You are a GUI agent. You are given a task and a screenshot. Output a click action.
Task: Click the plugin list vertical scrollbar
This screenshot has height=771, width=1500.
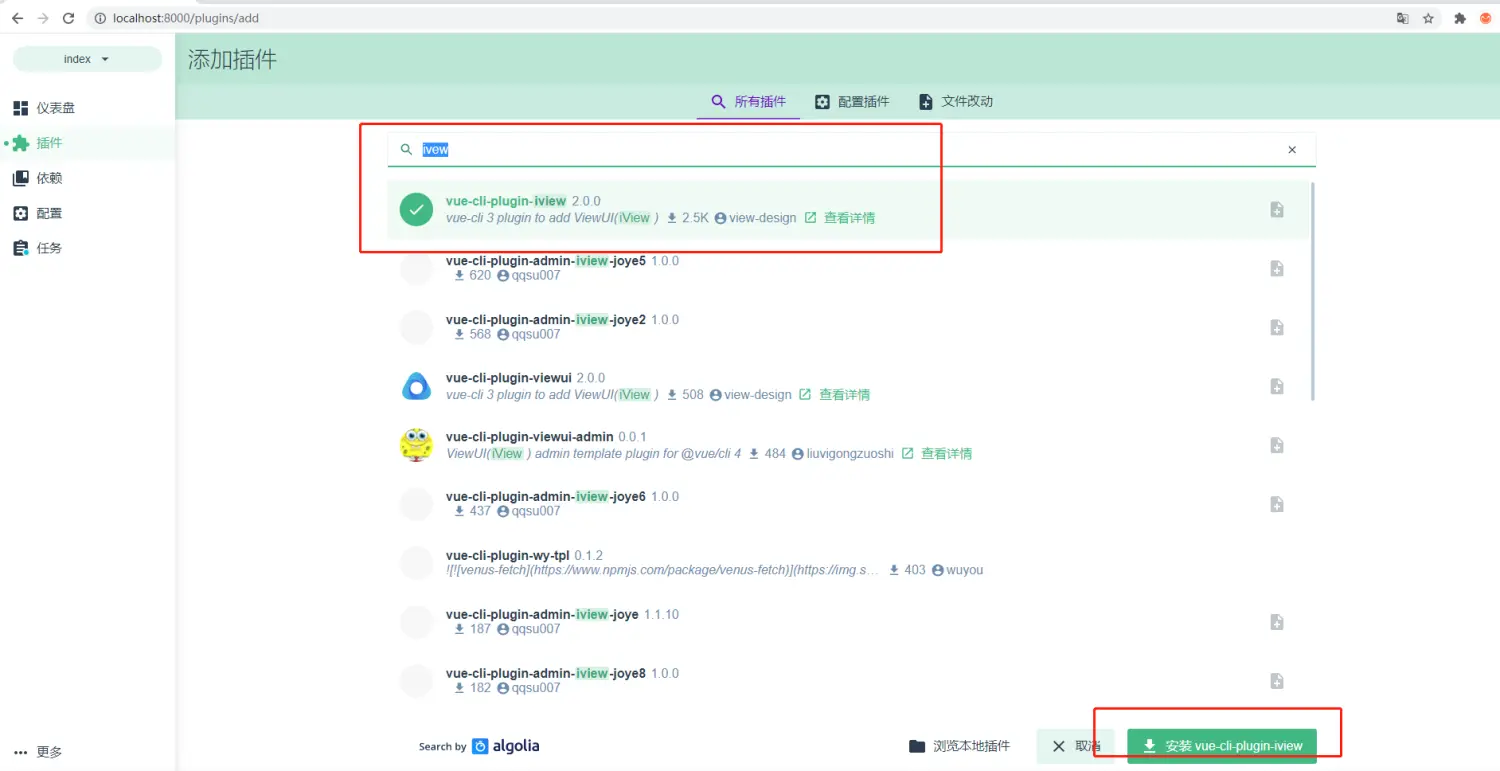coord(1312,292)
